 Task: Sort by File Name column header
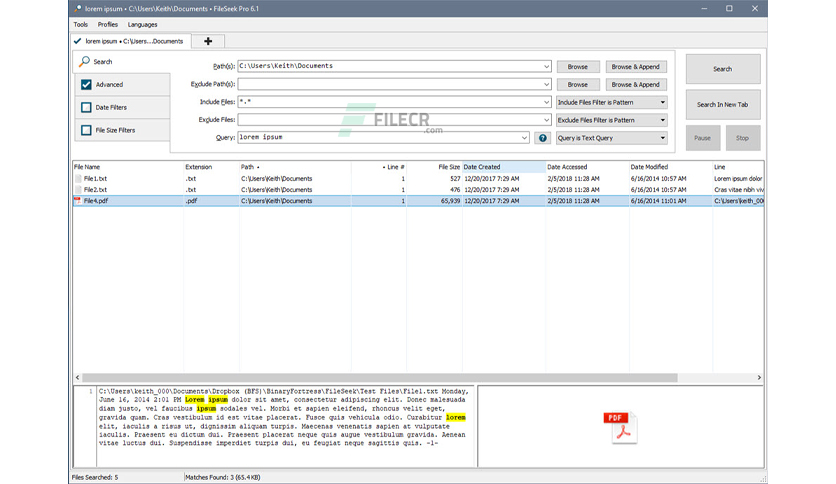[128, 167]
